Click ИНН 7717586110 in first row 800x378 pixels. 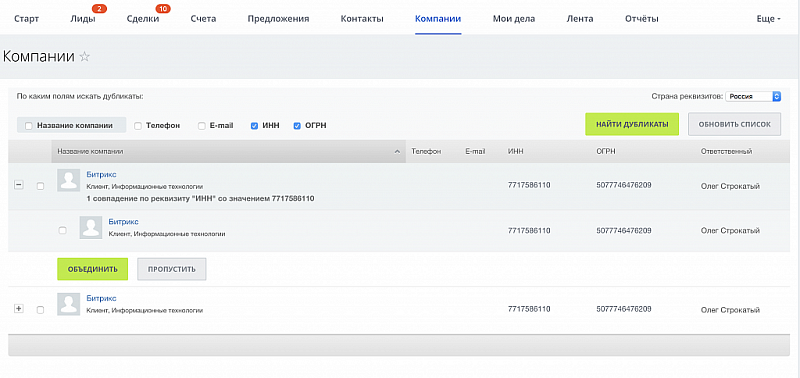529,186
